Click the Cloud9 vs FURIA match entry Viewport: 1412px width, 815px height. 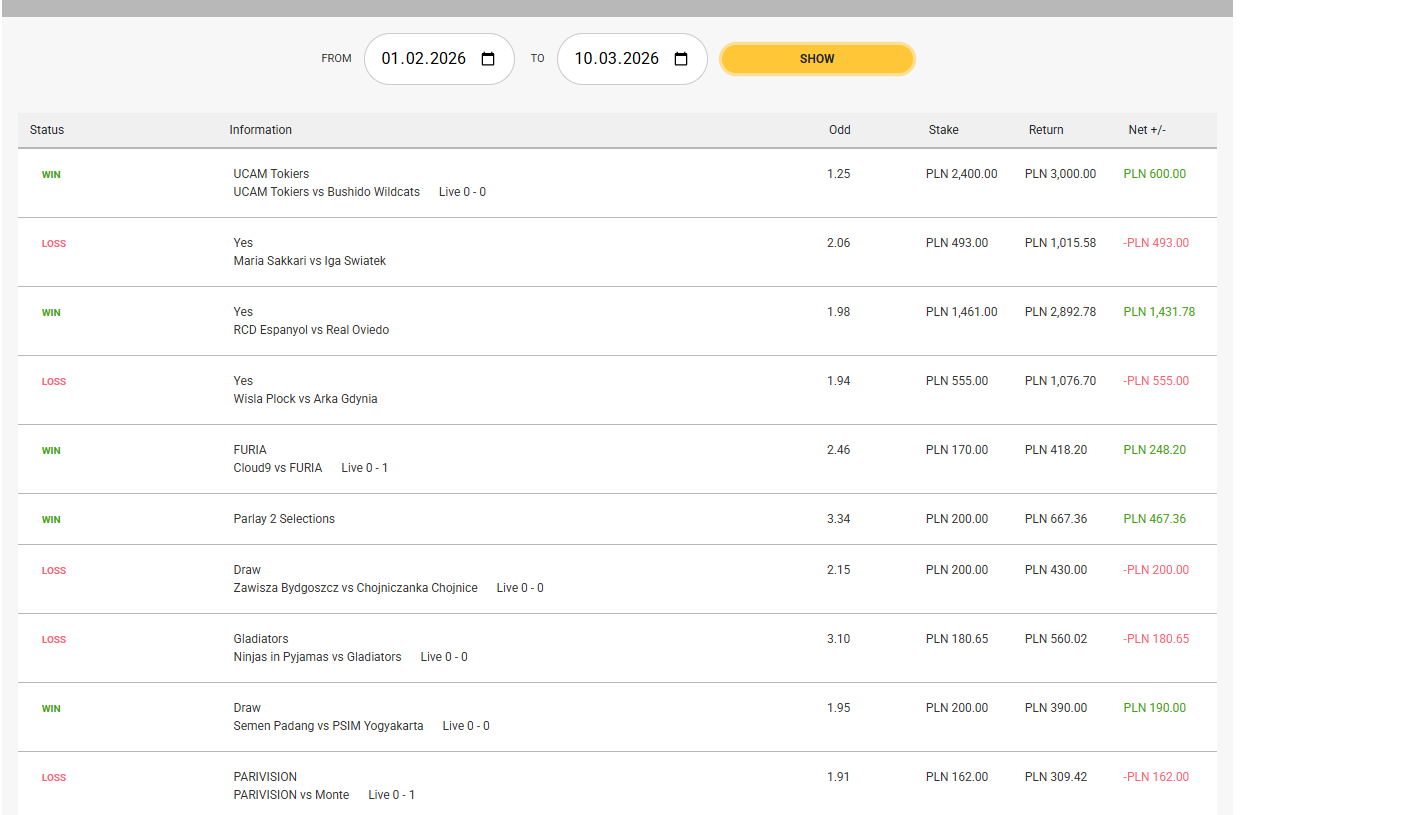pos(277,468)
